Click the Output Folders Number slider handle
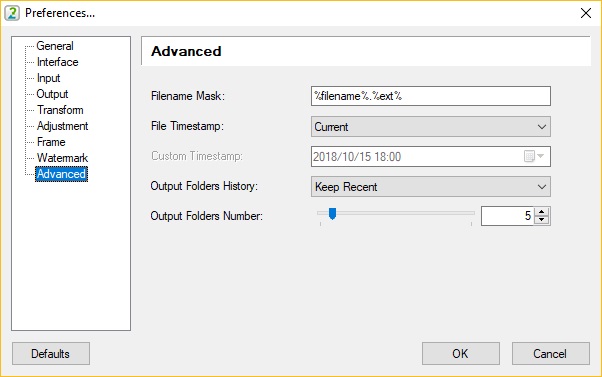Screen dimensions: 602x377 click(x=332, y=214)
